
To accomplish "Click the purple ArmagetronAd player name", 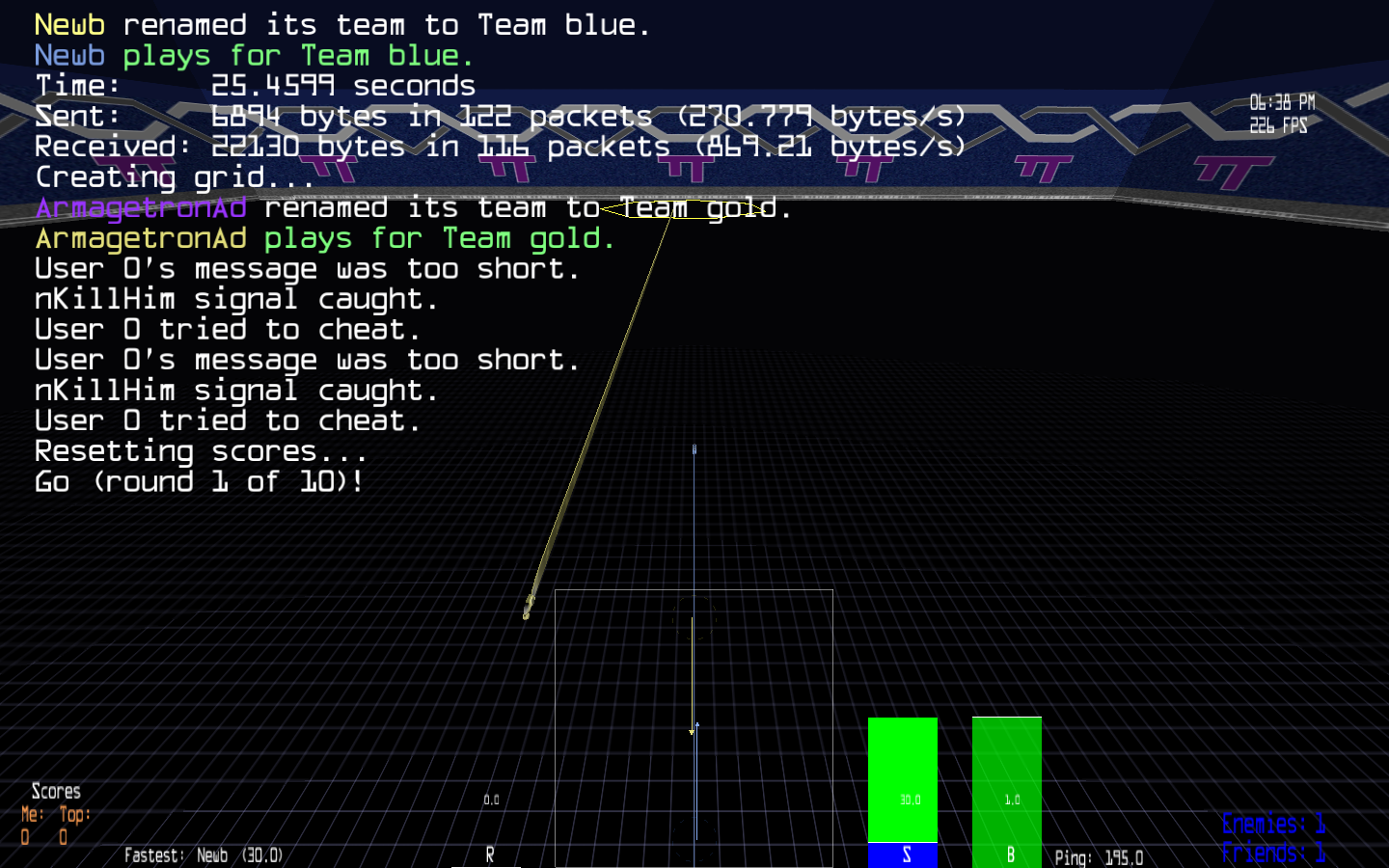I will [x=141, y=208].
